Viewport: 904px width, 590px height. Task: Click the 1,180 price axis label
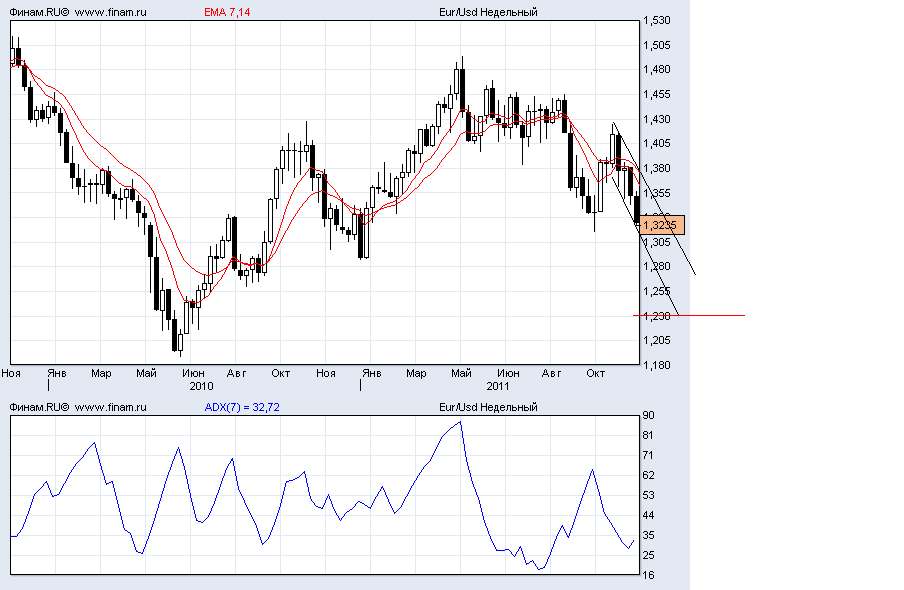tap(657, 365)
